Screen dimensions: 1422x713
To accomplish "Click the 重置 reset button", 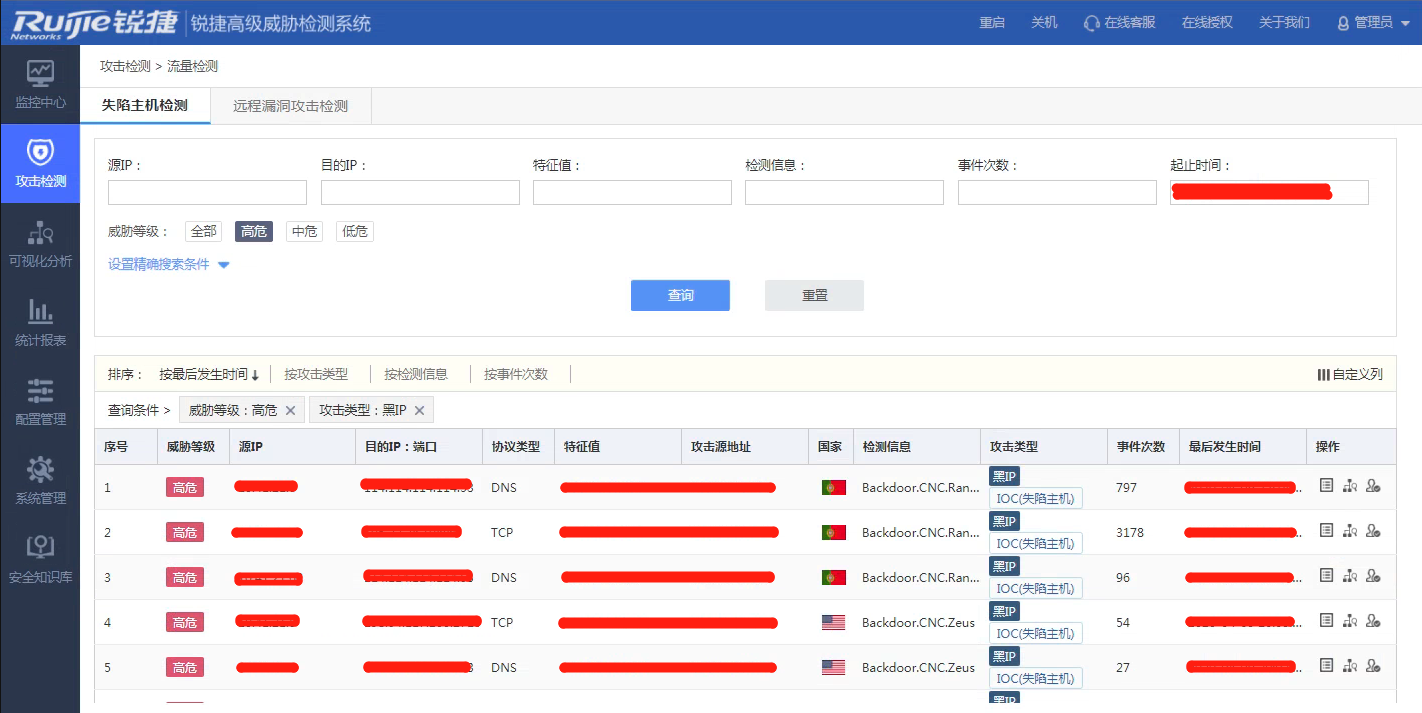I will pyautogui.click(x=814, y=296).
